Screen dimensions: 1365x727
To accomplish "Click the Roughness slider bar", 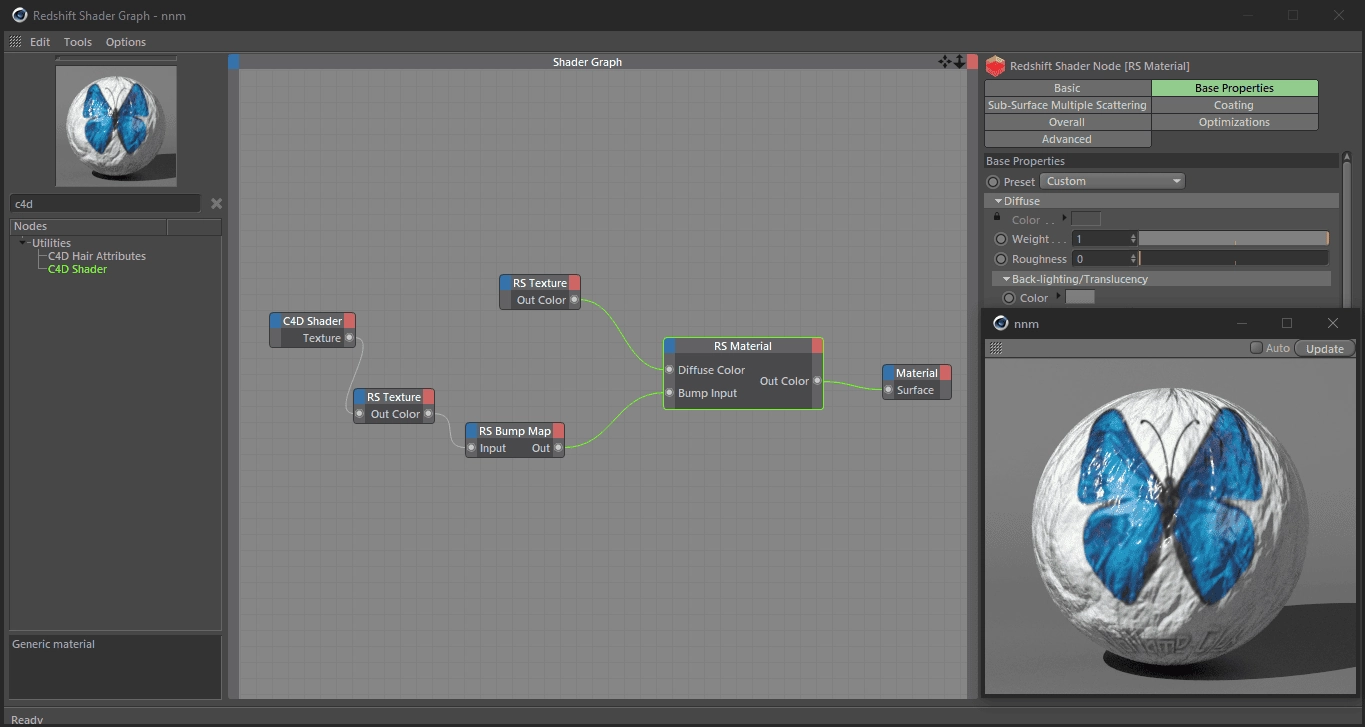I will pyautogui.click(x=1234, y=259).
